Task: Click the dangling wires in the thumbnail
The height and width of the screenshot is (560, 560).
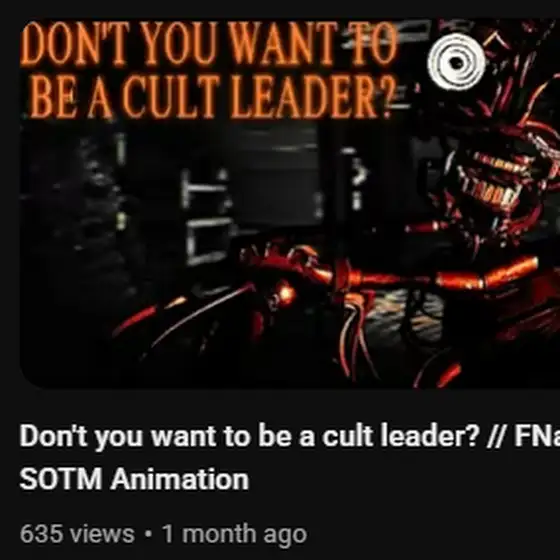Action: click(x=355, y=336)
